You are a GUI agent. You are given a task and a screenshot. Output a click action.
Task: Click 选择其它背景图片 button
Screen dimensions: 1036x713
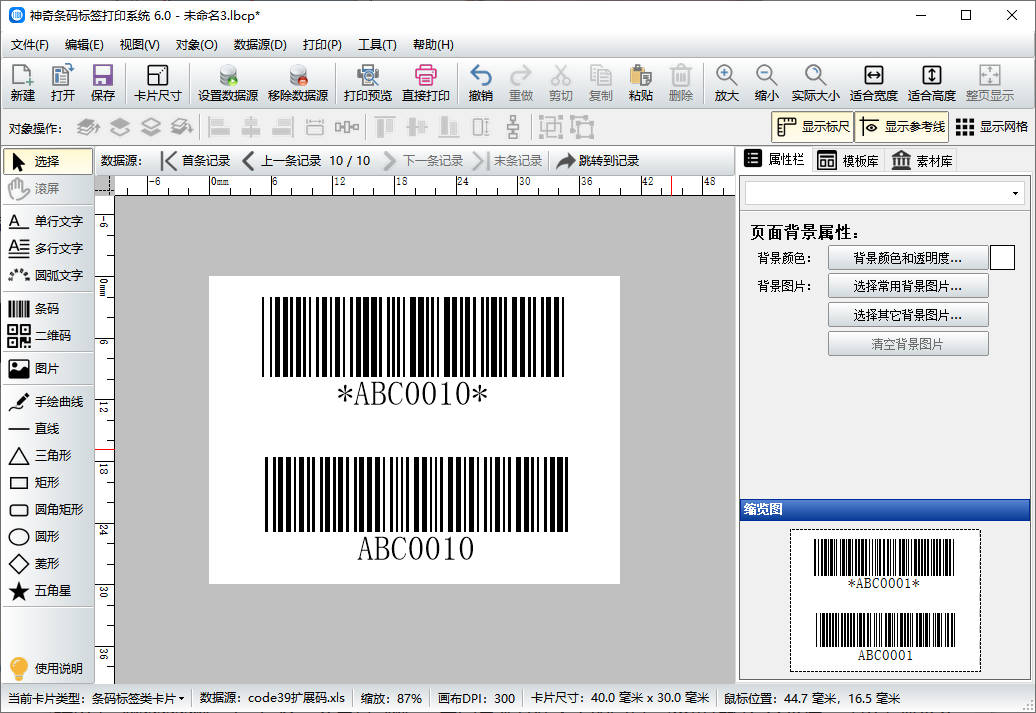tap(908, 315)
